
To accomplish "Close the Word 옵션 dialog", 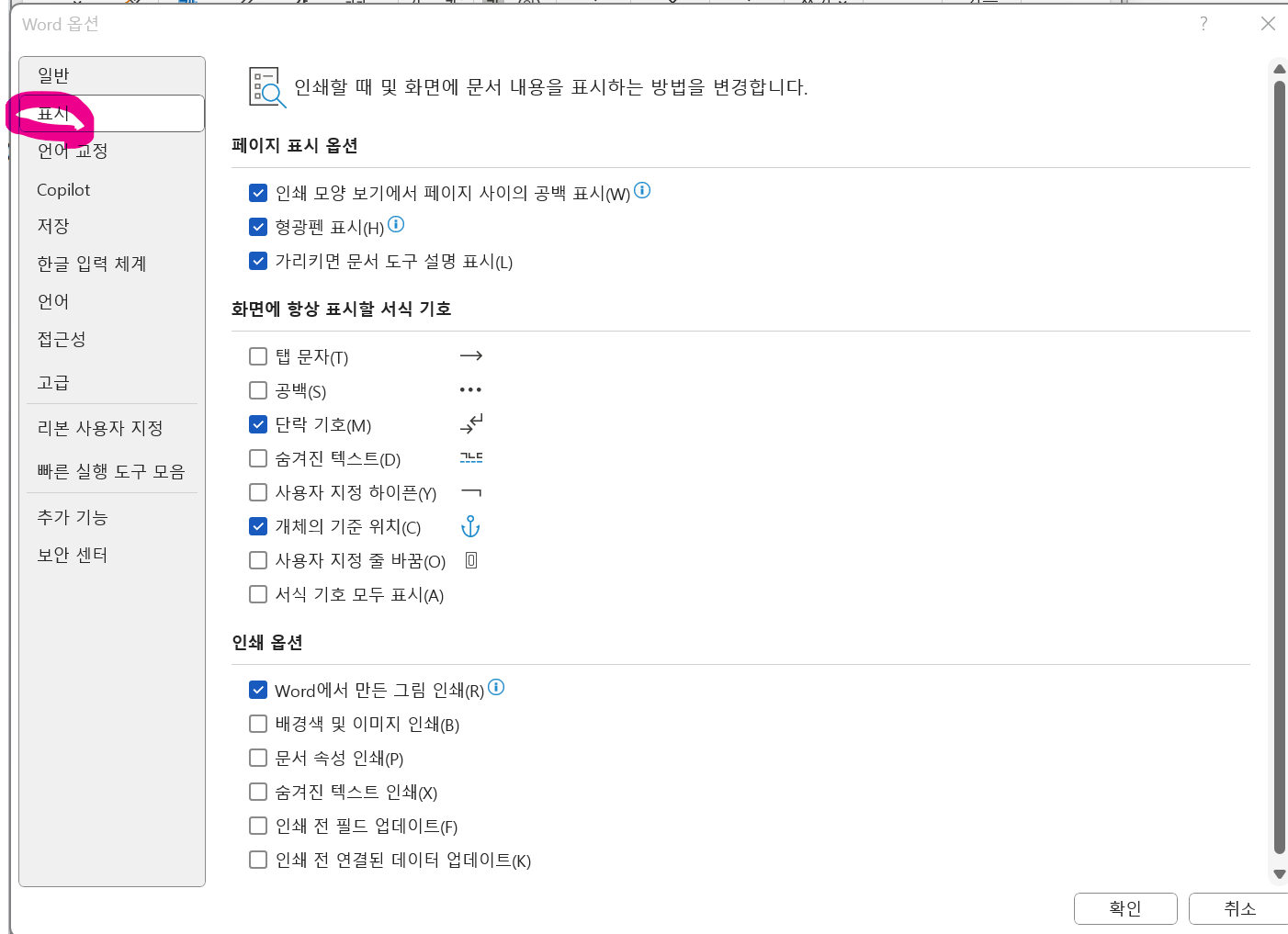I will pos(1268,24).
